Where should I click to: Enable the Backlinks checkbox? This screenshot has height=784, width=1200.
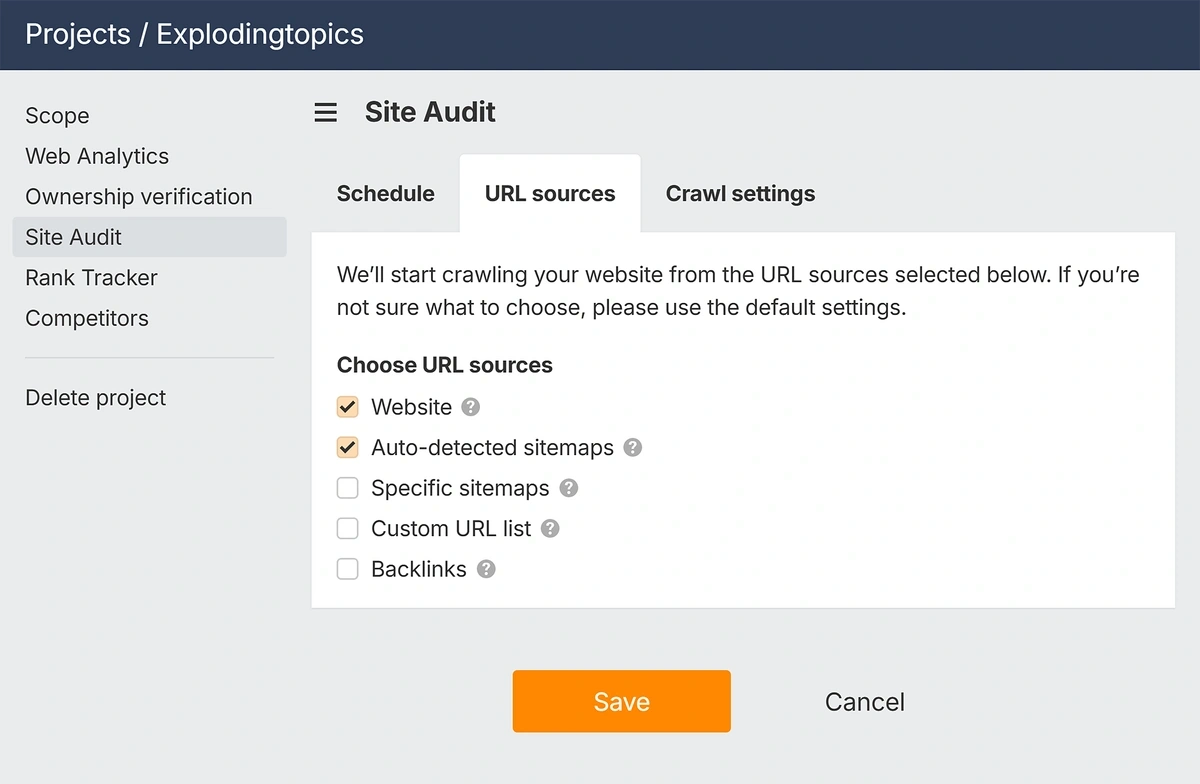click(348, 569)
